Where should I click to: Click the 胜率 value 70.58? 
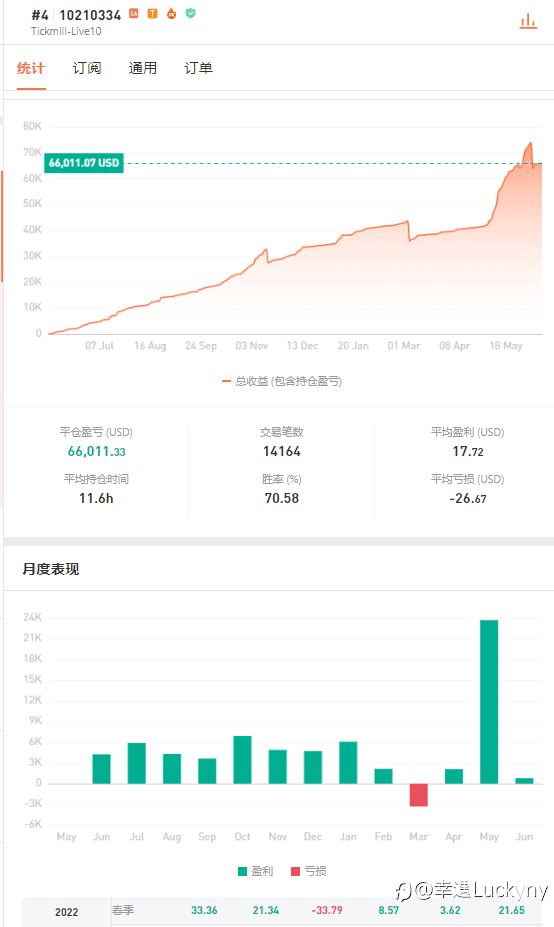click(282, 498)
